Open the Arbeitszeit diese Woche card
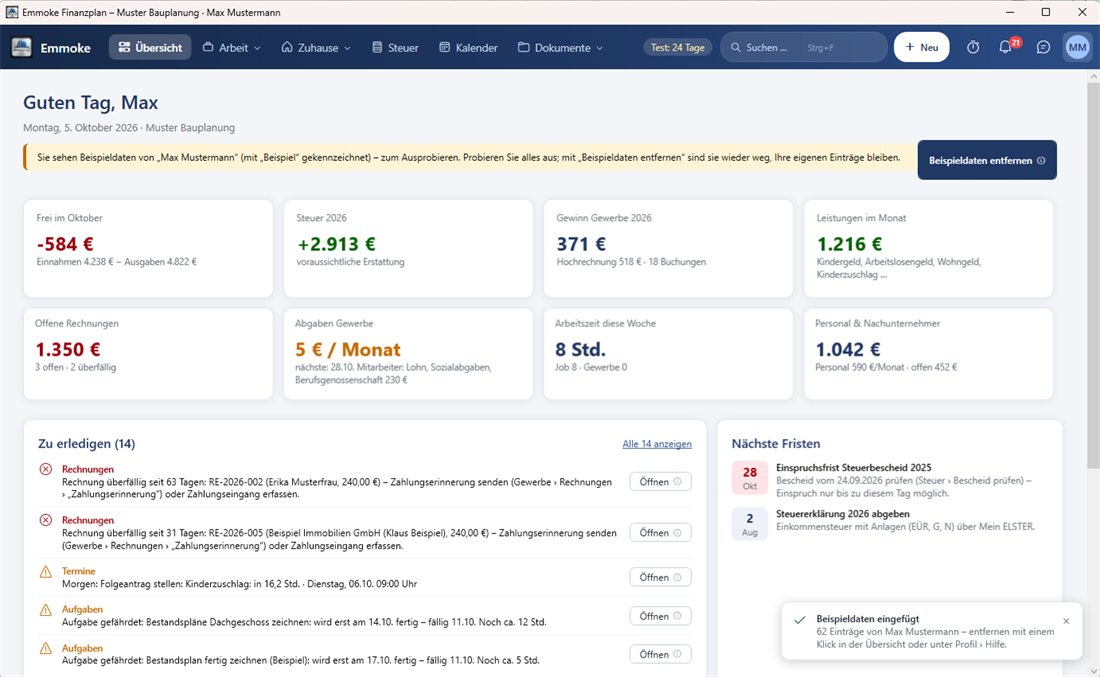The image size is (1100, 677). coord(669,354)
